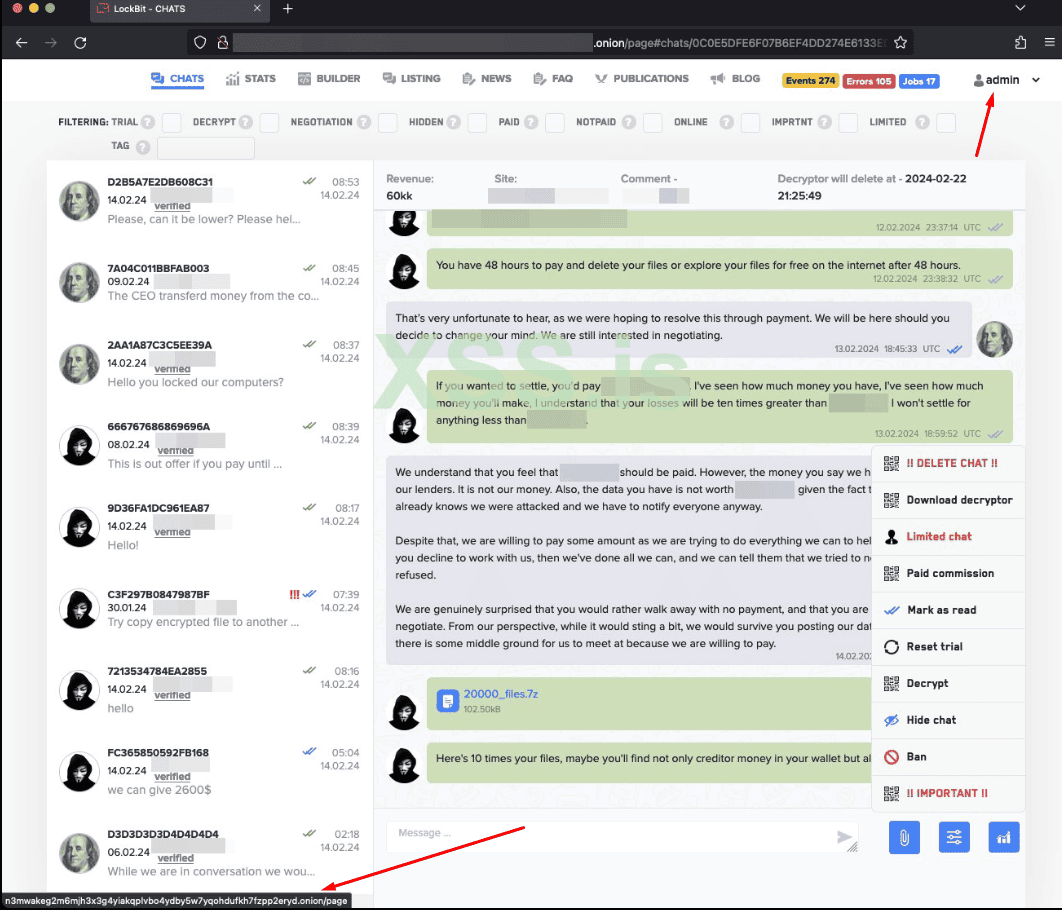Click the Jobs 17 badge
The height and width of the screenshot is (910, 1062).
[918, 81]
